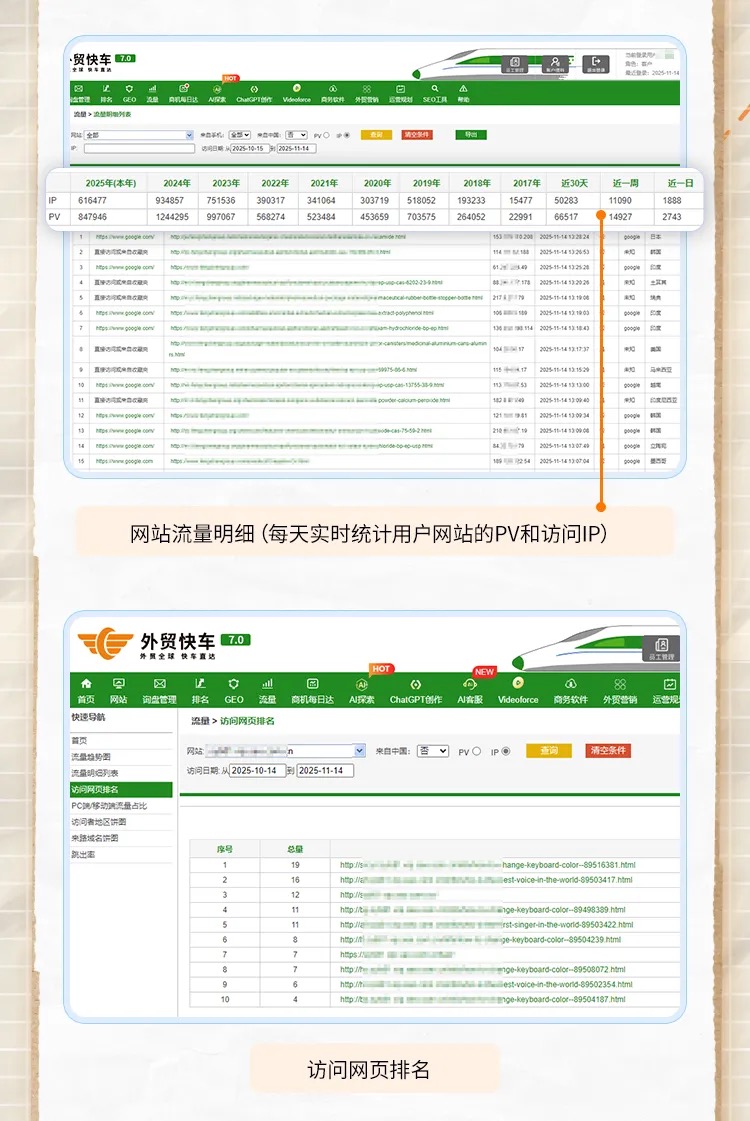Click the green 导出 export button

[x=471, y=135]
